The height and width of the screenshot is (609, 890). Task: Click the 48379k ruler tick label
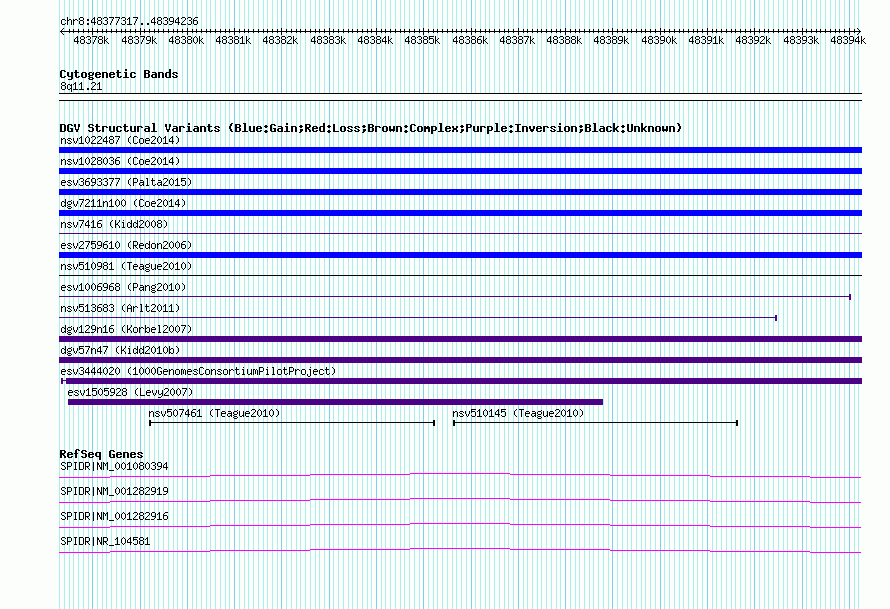(x=138, y=40)
